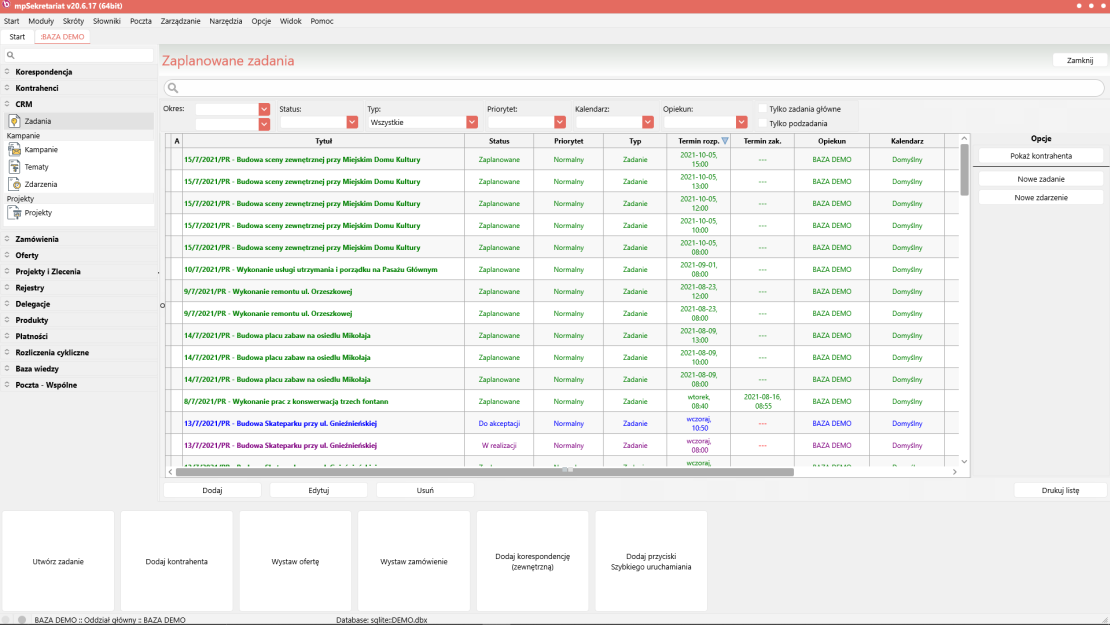Switch to the Start tab
The width and height of the screenshot is (1110, 625).
point(17,37)
